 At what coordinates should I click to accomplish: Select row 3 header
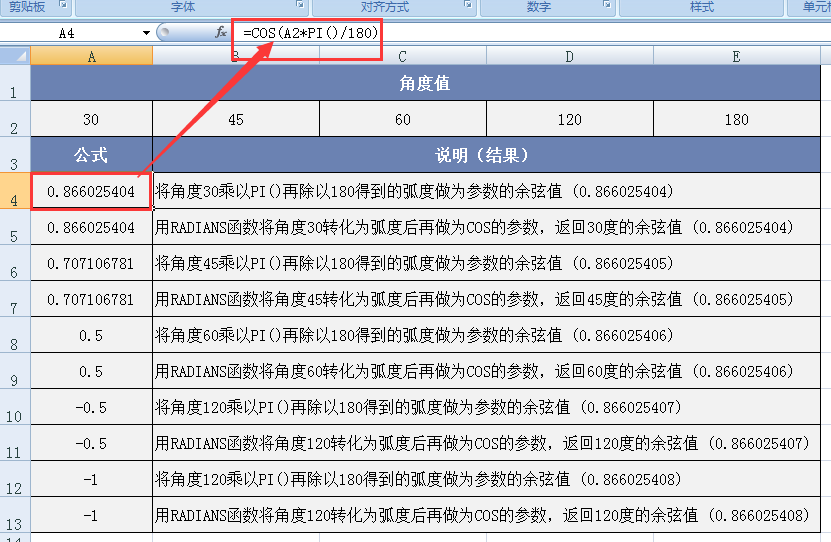[15, 155]
